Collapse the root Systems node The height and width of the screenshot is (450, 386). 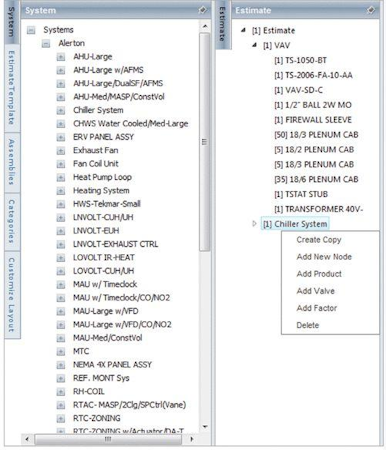[x=31, y=30]
